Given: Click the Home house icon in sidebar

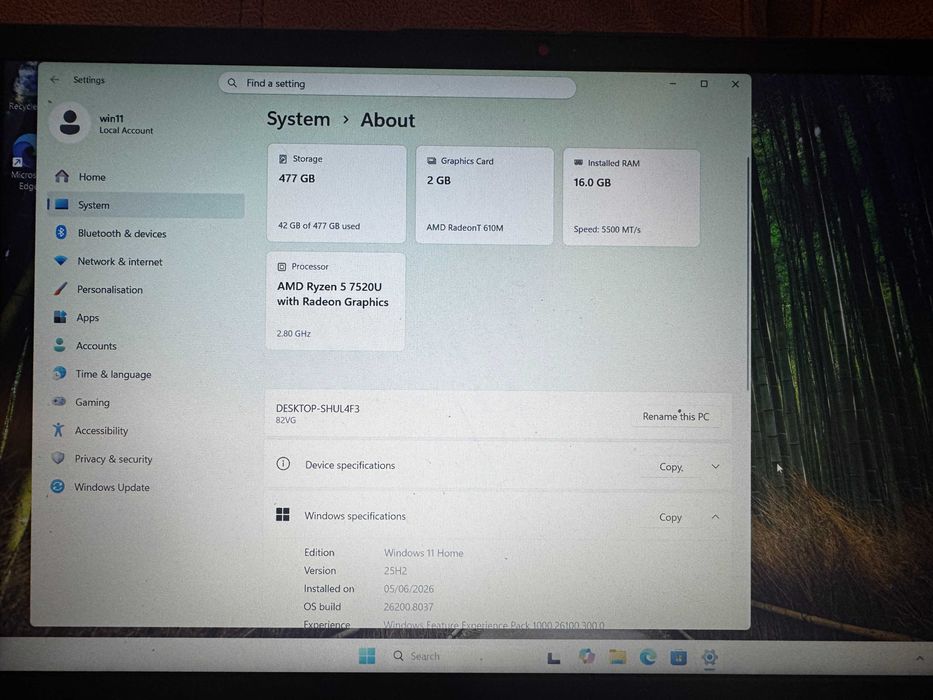Looking at the screenshot, I should point(62,176).
